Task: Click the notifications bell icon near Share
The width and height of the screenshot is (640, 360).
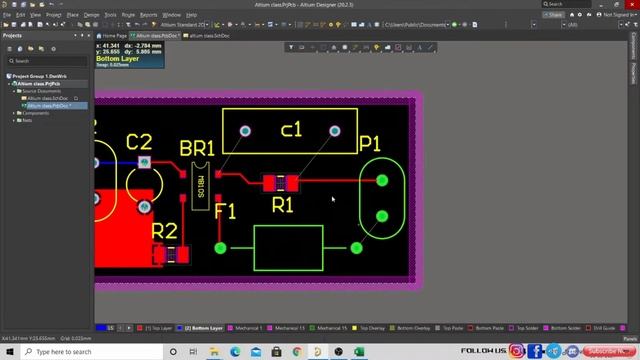Action: [572, 15]
